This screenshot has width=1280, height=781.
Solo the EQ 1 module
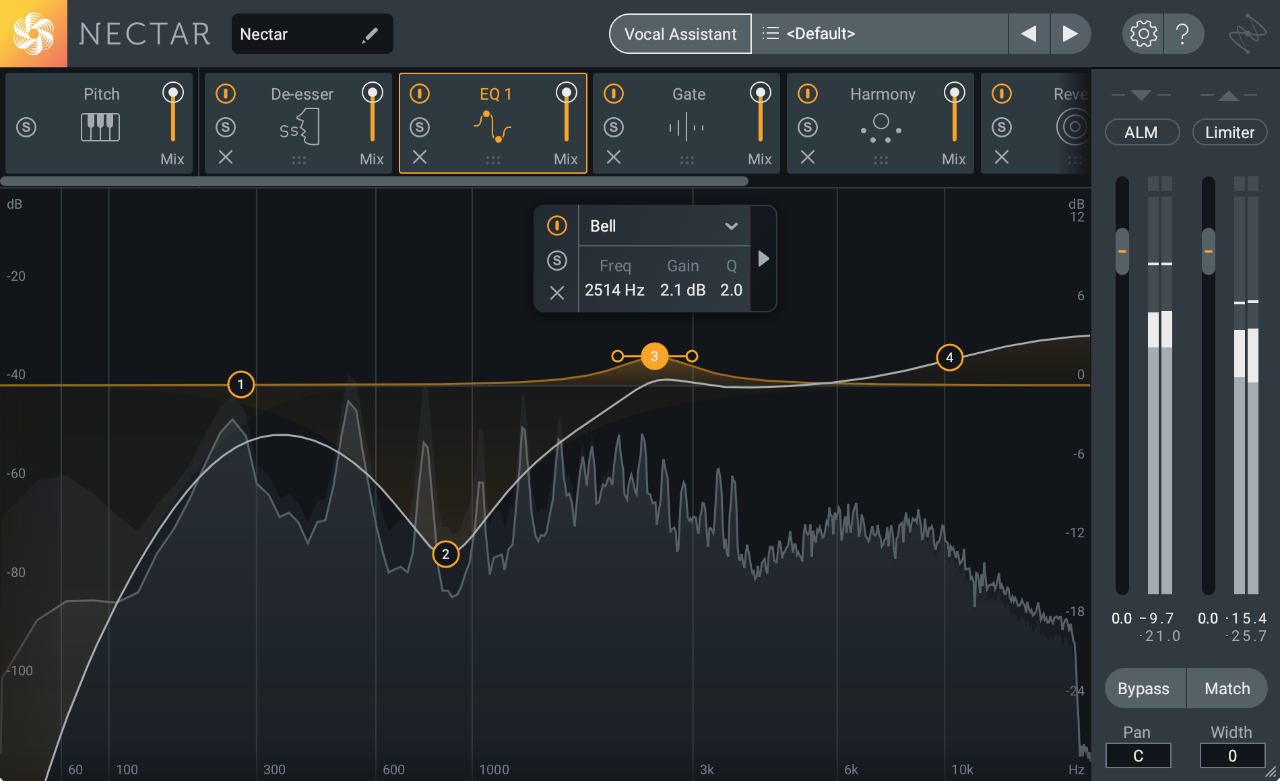(x=419, y=127)
